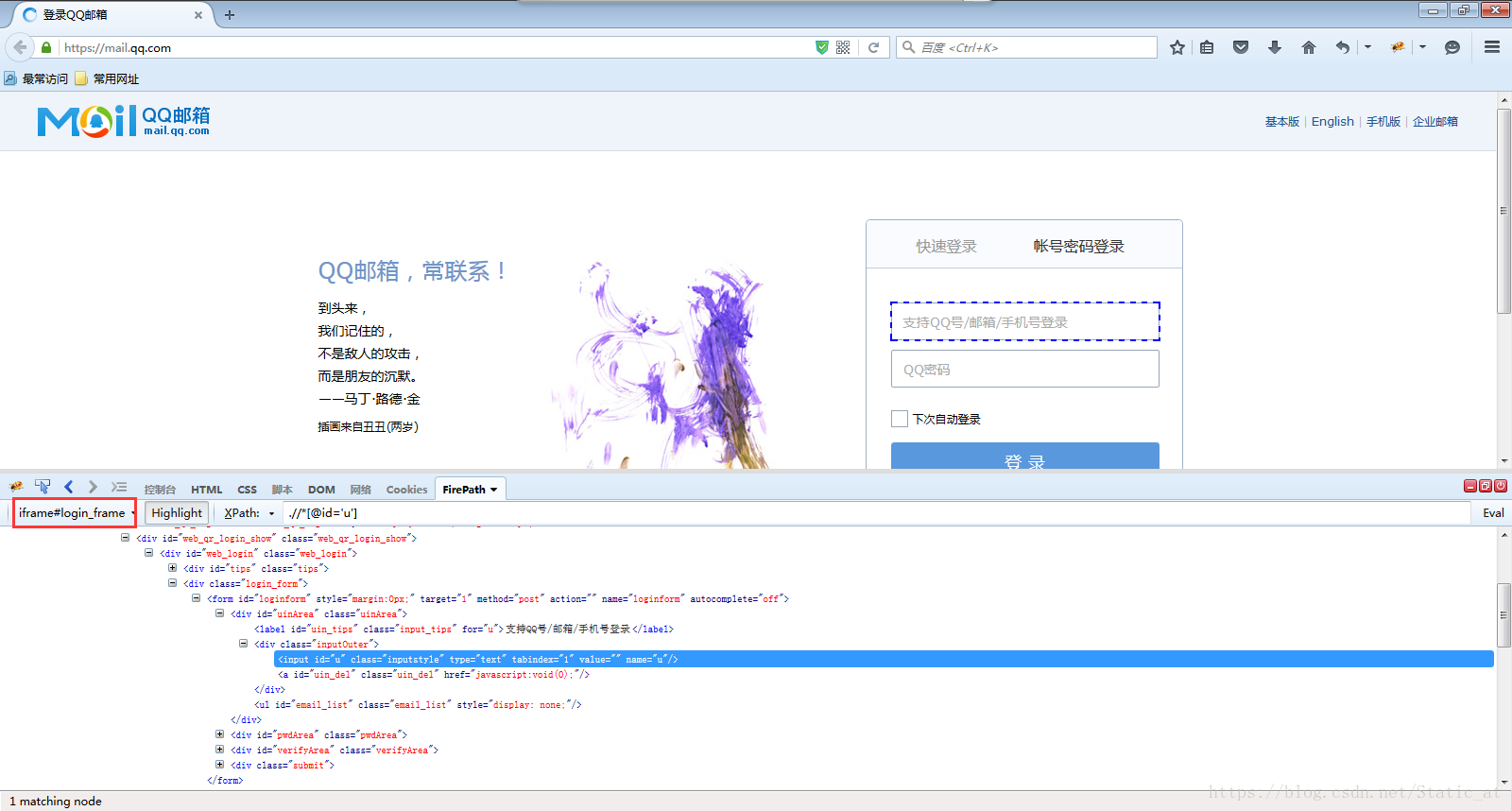The height and width of the screenshot is (811, 1512).
Task: Open the 手机版 link
Action: [1383, 121]
